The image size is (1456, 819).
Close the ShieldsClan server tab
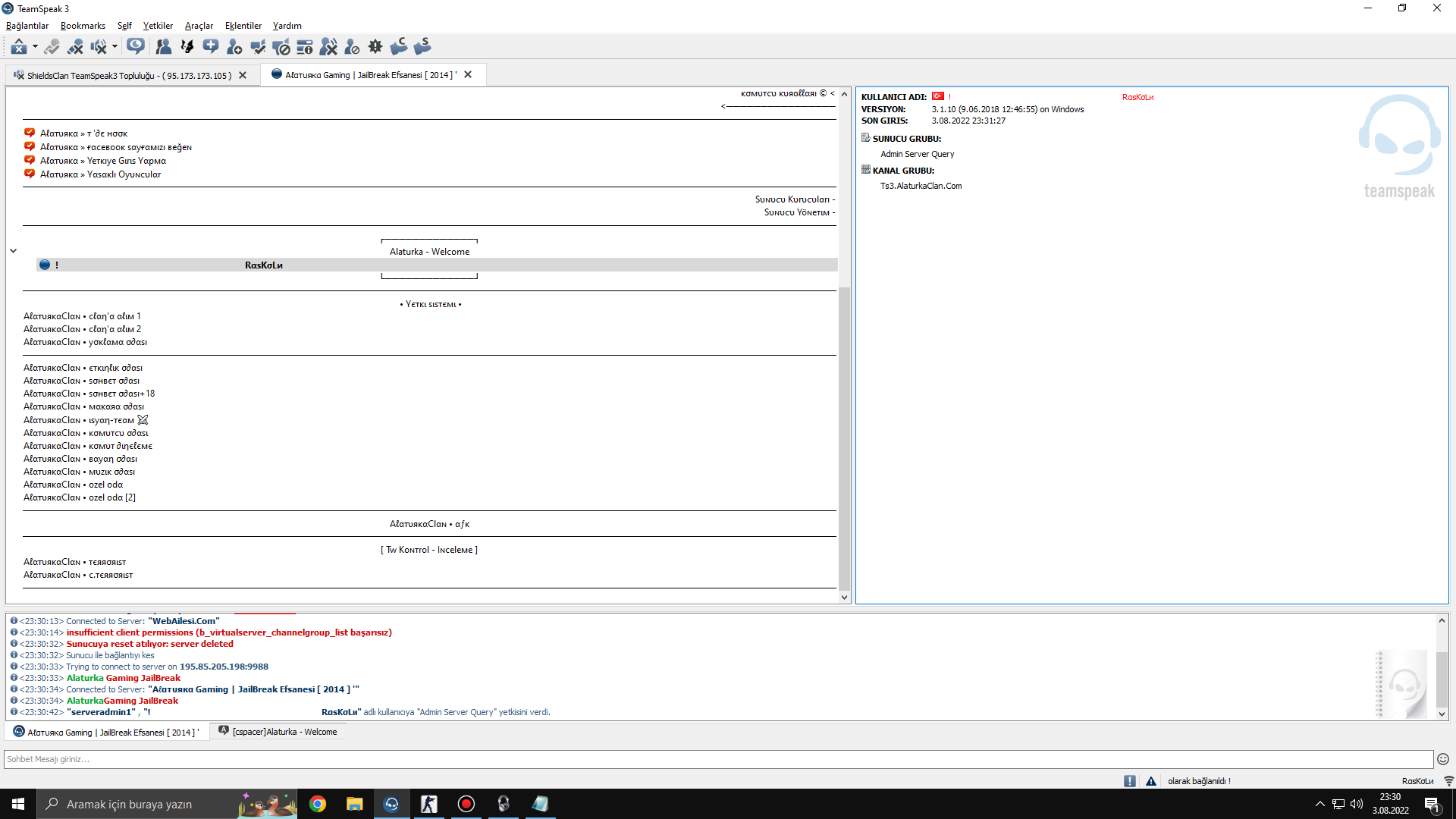pyautogui.click(x=243, y=75)
